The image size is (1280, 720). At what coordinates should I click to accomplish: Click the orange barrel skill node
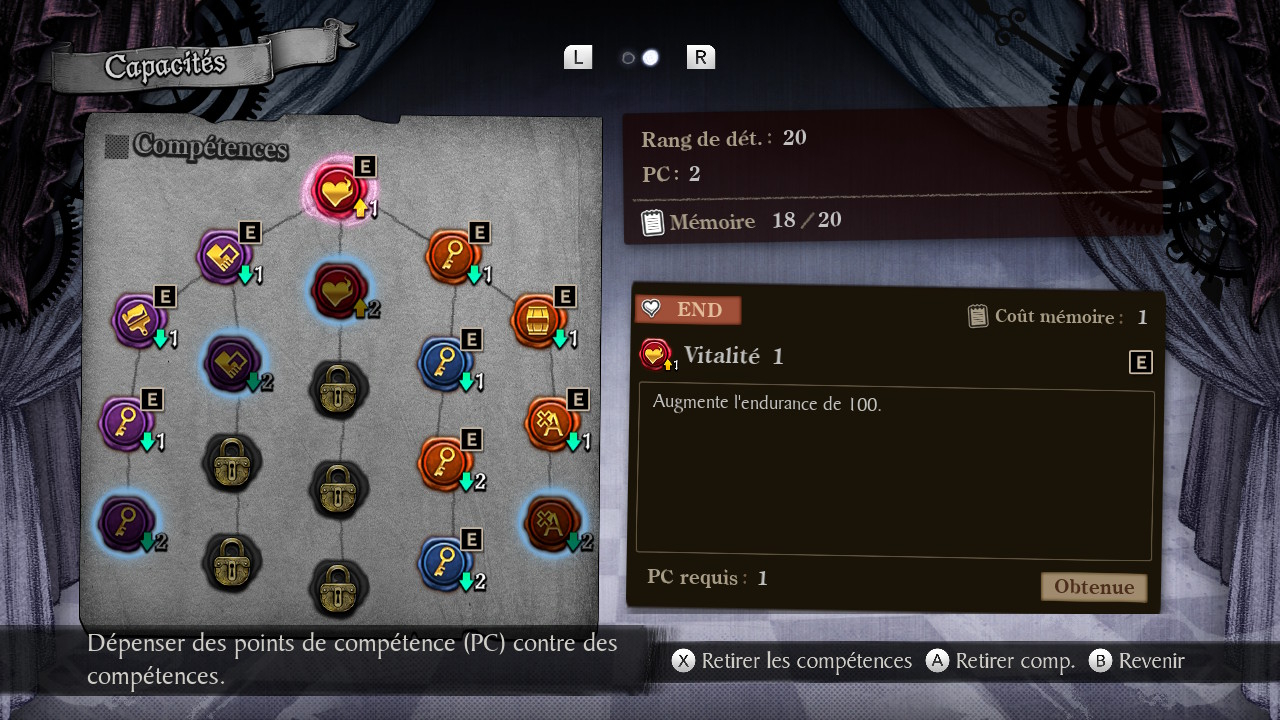point(538,319)
